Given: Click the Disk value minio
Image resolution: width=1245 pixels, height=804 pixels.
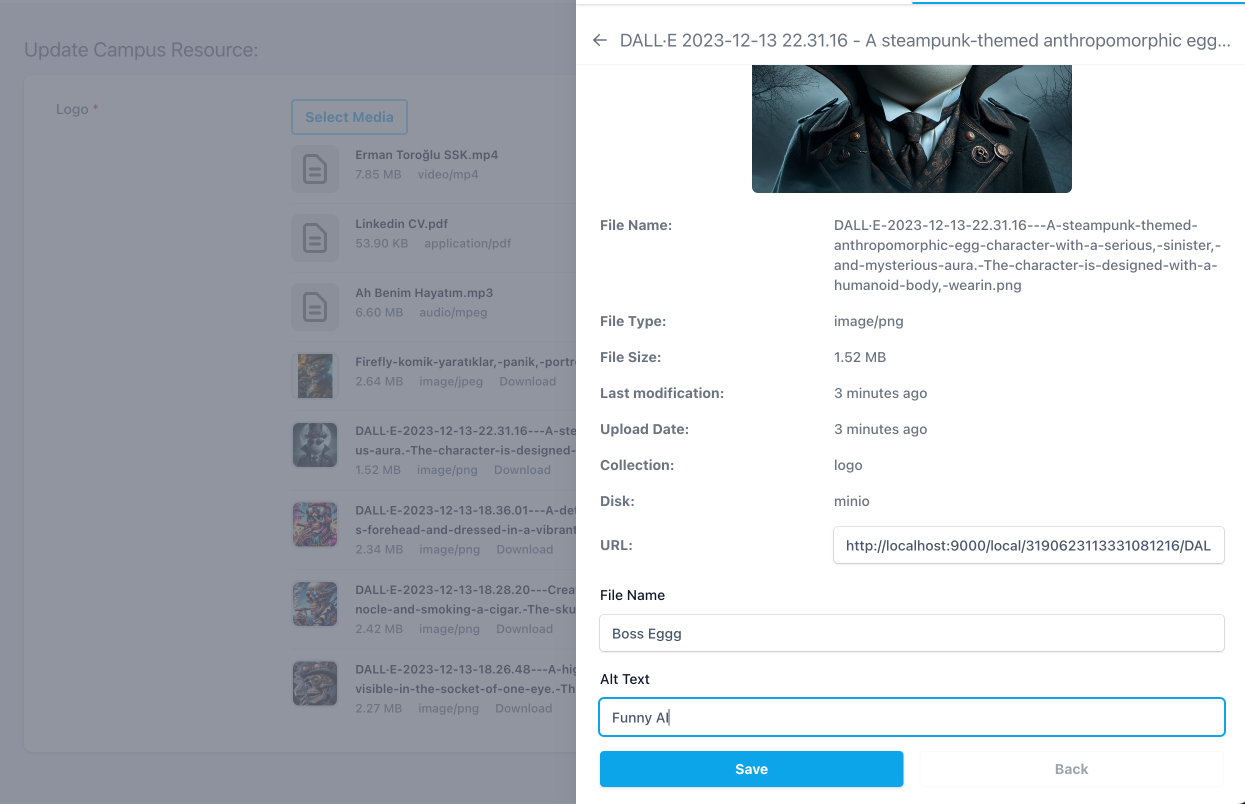Looking at the screenshot, I should tap(852, 501).
